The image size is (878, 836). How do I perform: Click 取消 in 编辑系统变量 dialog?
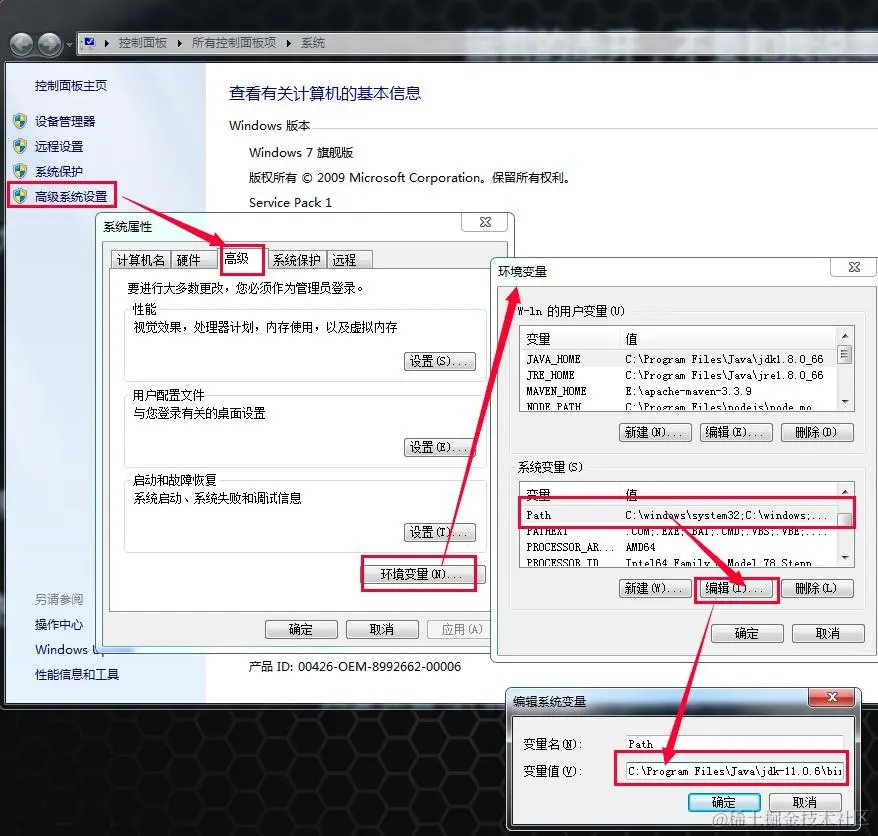tap(805, 802)
